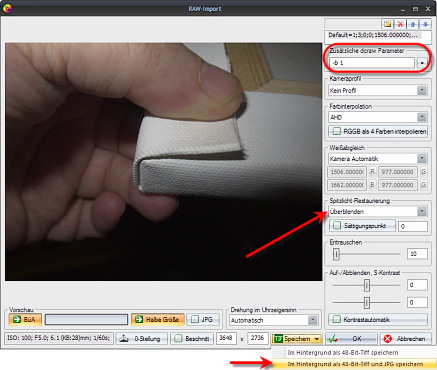This screenshot has width=437, height=370.
Task: Click the blue down arrow icon
Action: pos(425,24)
